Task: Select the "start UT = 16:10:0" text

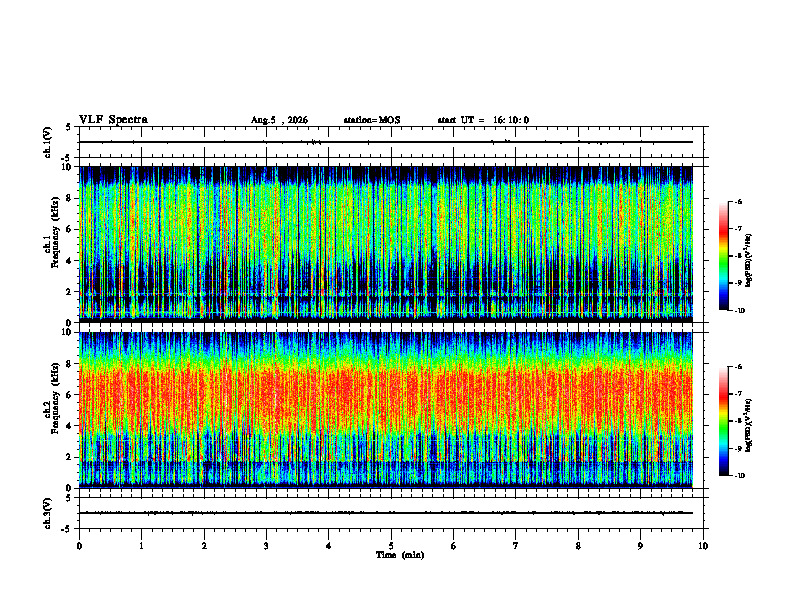Action: pyautogui.click(x=483, y=120)
